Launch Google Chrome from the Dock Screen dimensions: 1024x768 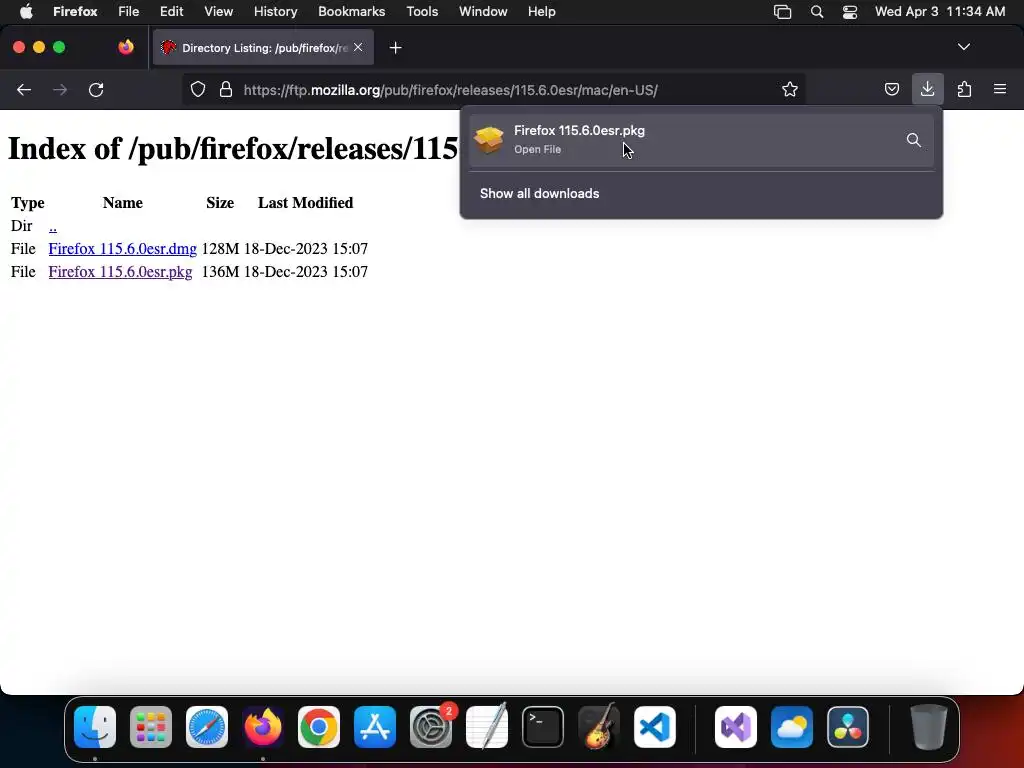[x=319, y=727]
